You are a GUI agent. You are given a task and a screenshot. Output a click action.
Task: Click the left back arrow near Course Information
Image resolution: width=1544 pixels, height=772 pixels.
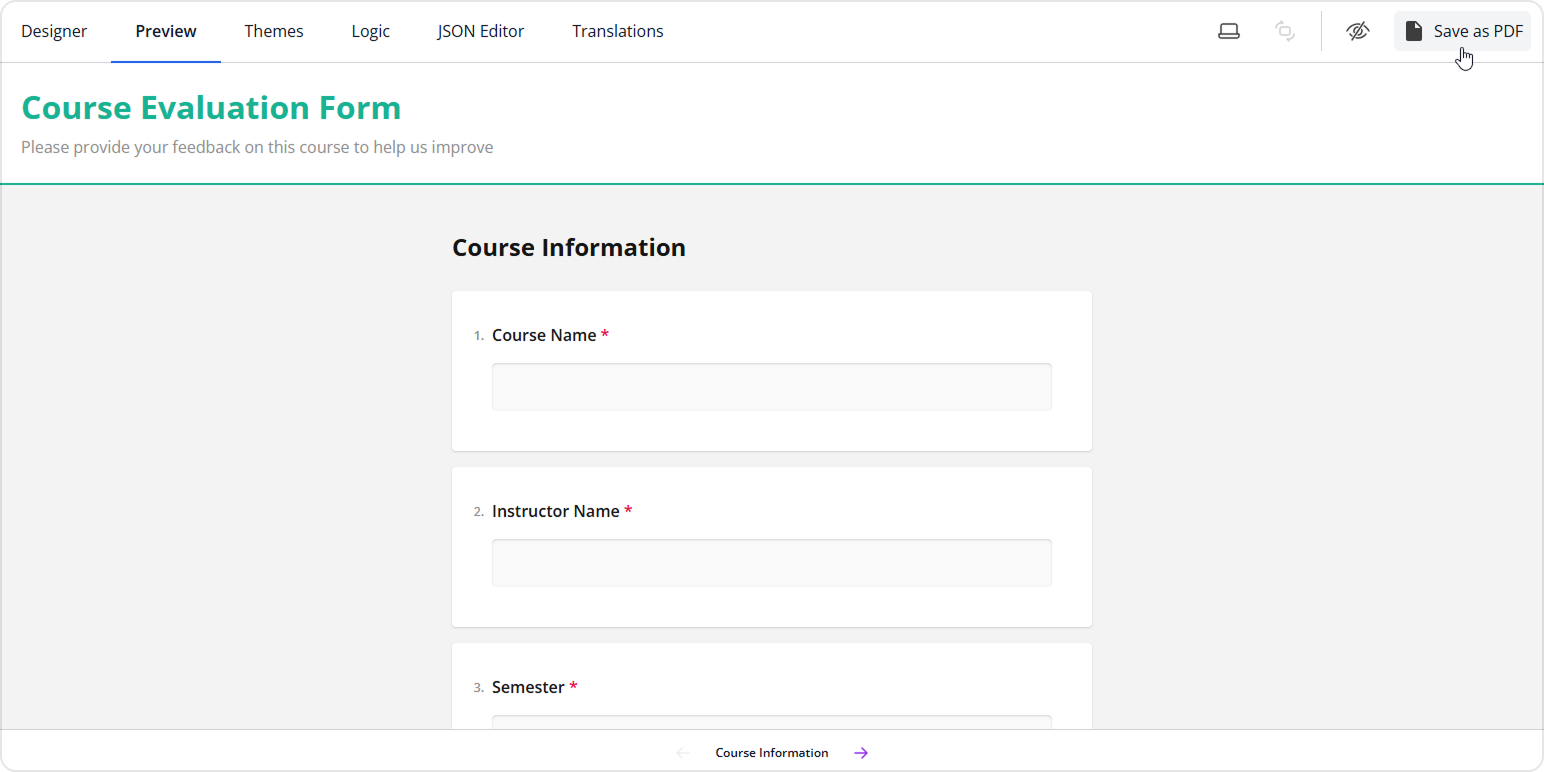click(x=682, y=752)
